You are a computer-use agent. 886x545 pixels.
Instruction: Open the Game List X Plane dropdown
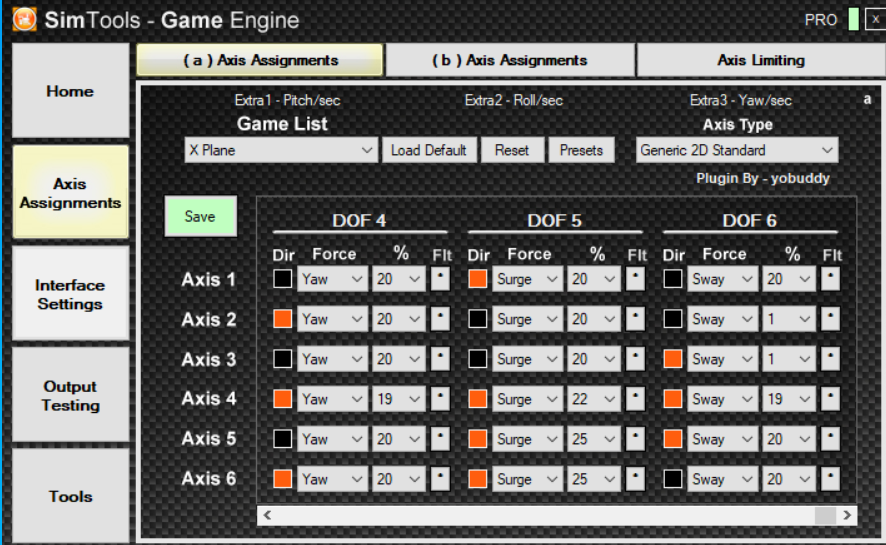tap(281, 150)
